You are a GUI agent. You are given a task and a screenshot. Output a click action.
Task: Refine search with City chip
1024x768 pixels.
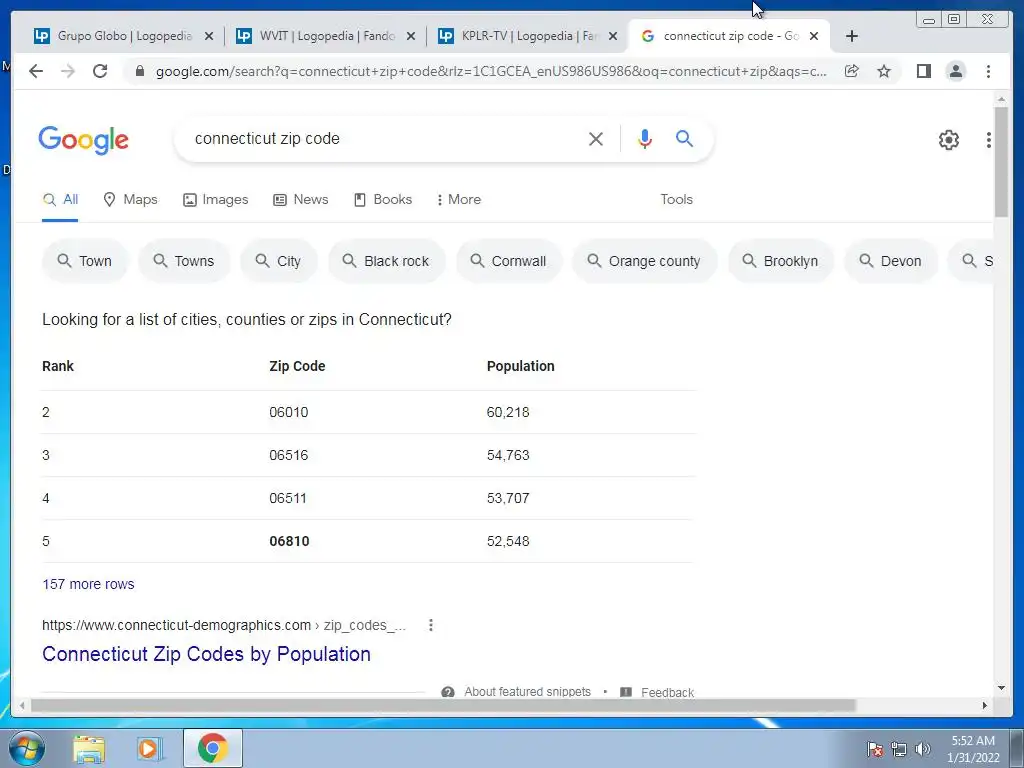pos(279,261)
